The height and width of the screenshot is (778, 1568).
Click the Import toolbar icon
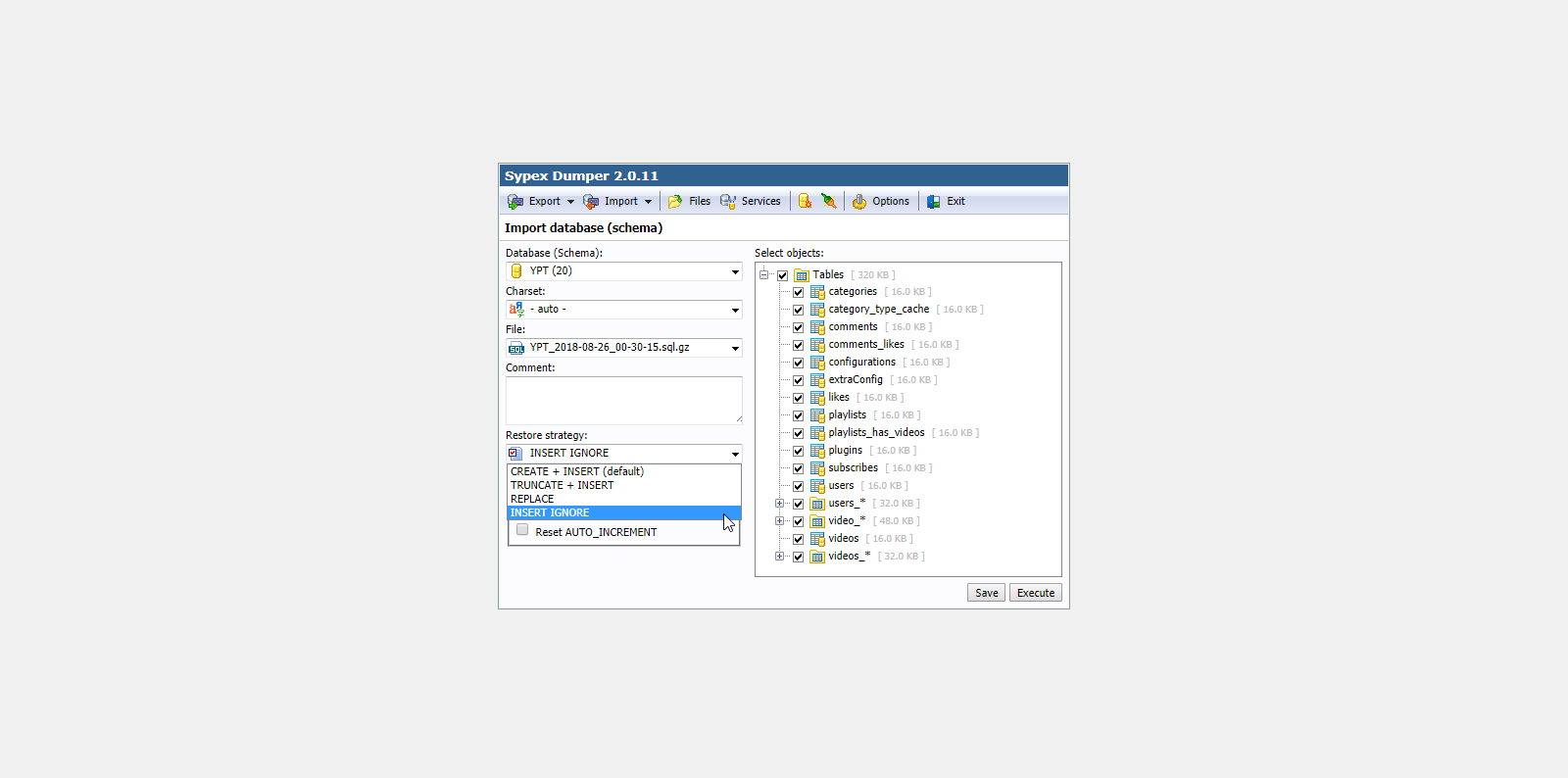click(591, 201)
